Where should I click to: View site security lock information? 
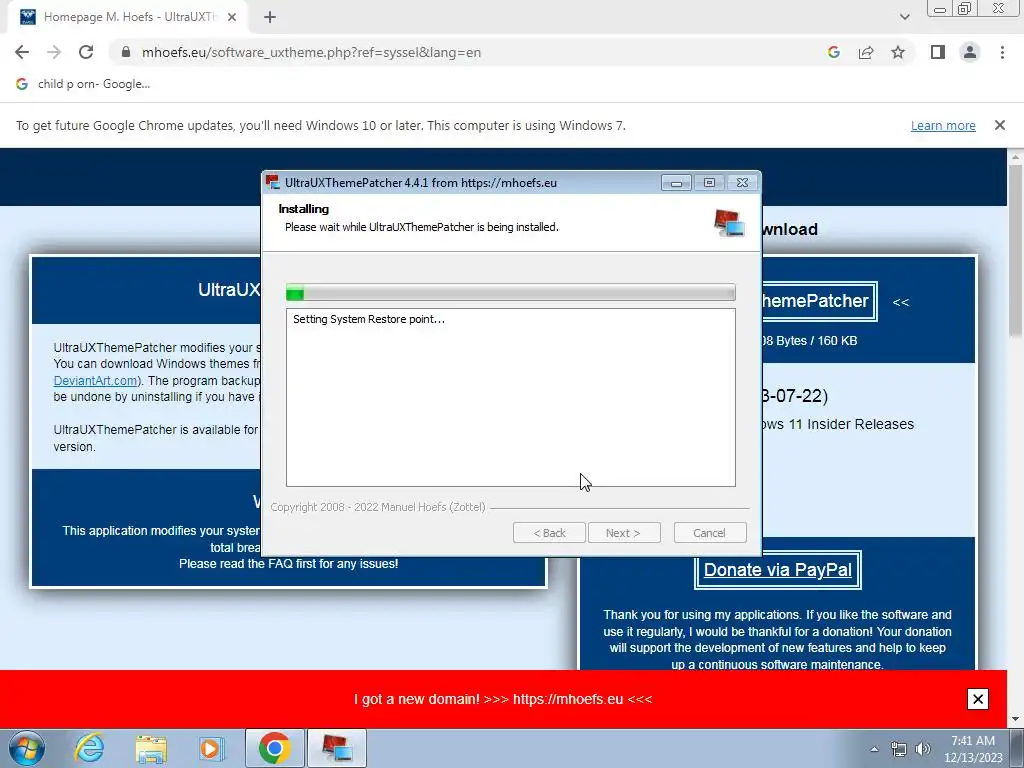coord(126,52)
